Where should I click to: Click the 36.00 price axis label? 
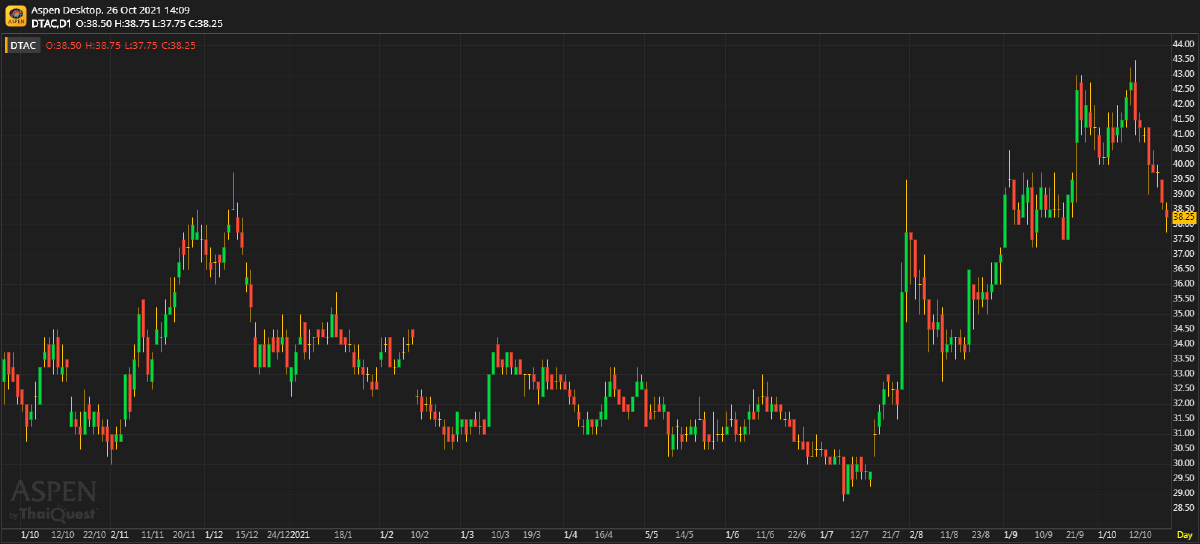click(x=1184, y=284)
